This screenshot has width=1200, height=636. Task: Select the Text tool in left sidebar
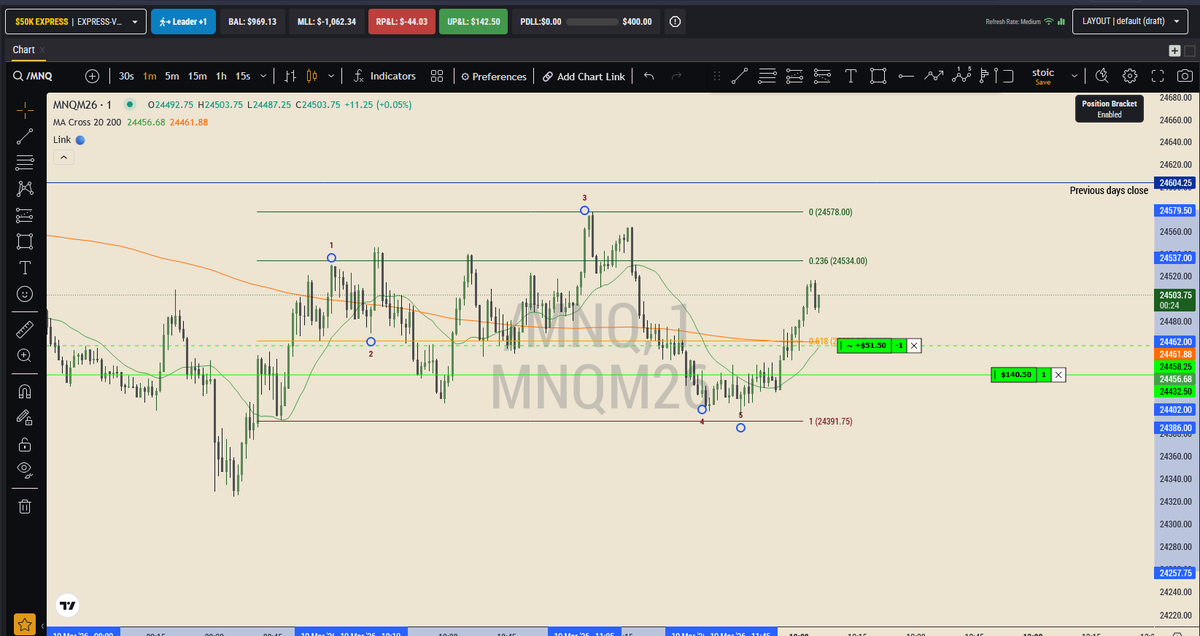25,267
